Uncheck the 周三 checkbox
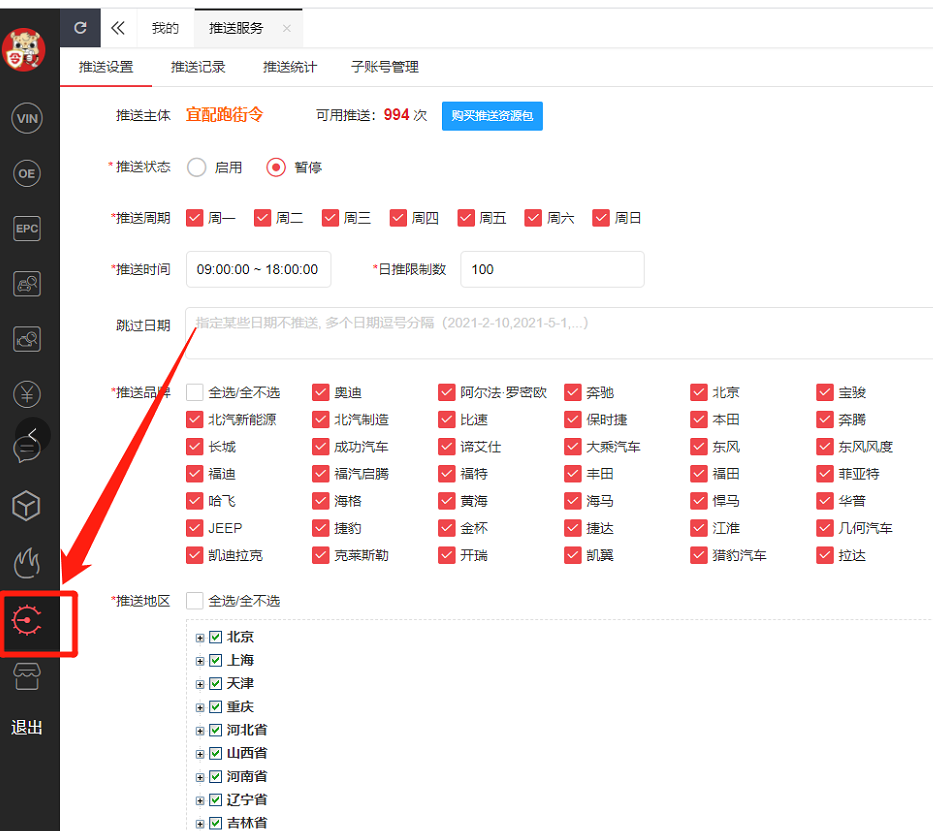The width and height of the screenshot is (933, 831). click(x=330, y=218)
